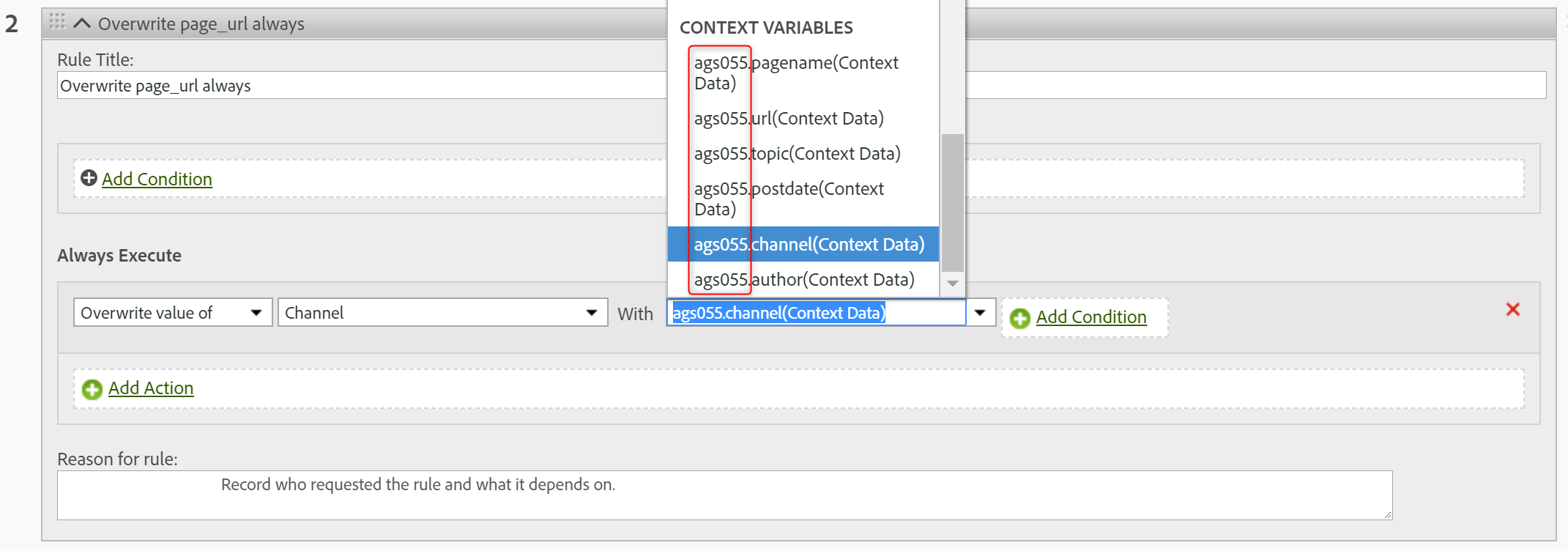Expand the Channel variable dropdown
This screenshot has height=551, width=1568.
442,313
